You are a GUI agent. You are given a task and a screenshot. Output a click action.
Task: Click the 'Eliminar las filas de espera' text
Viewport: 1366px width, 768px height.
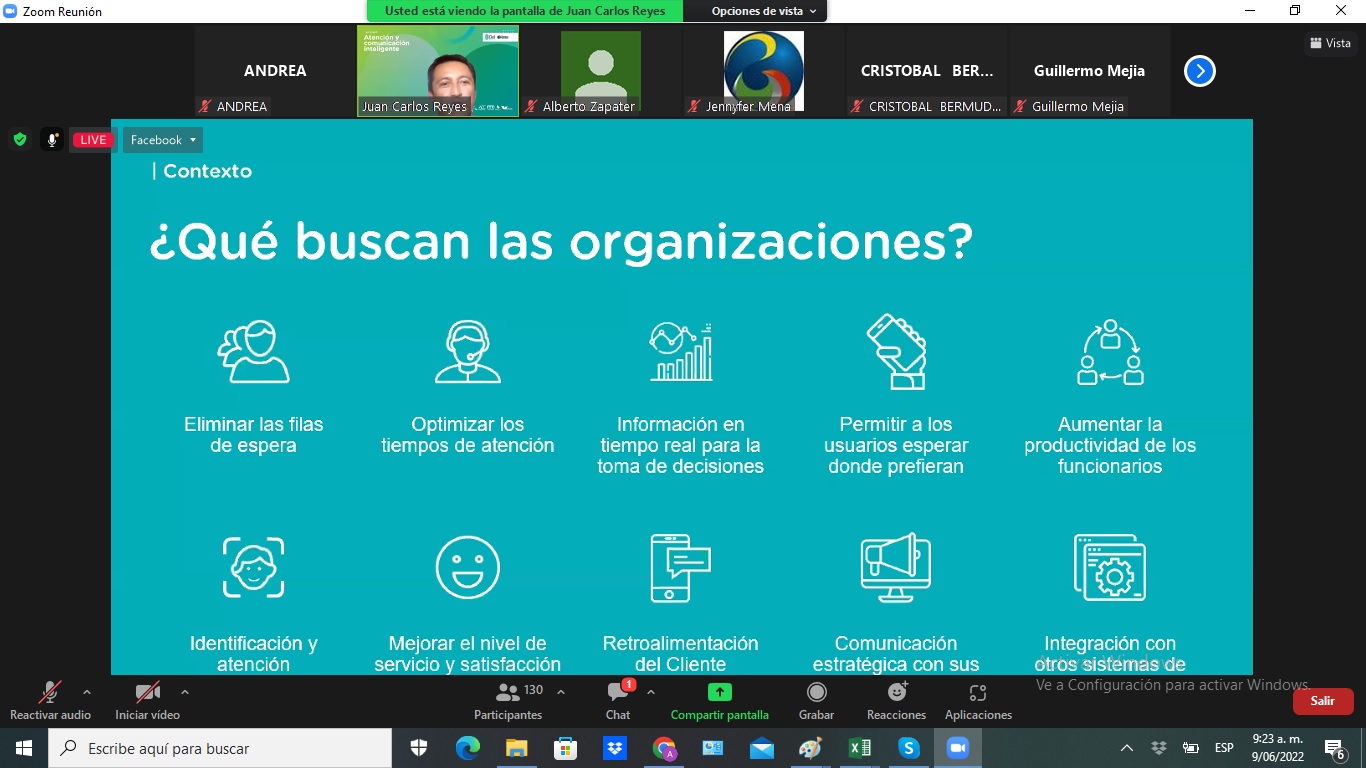[x=254, y=435]
